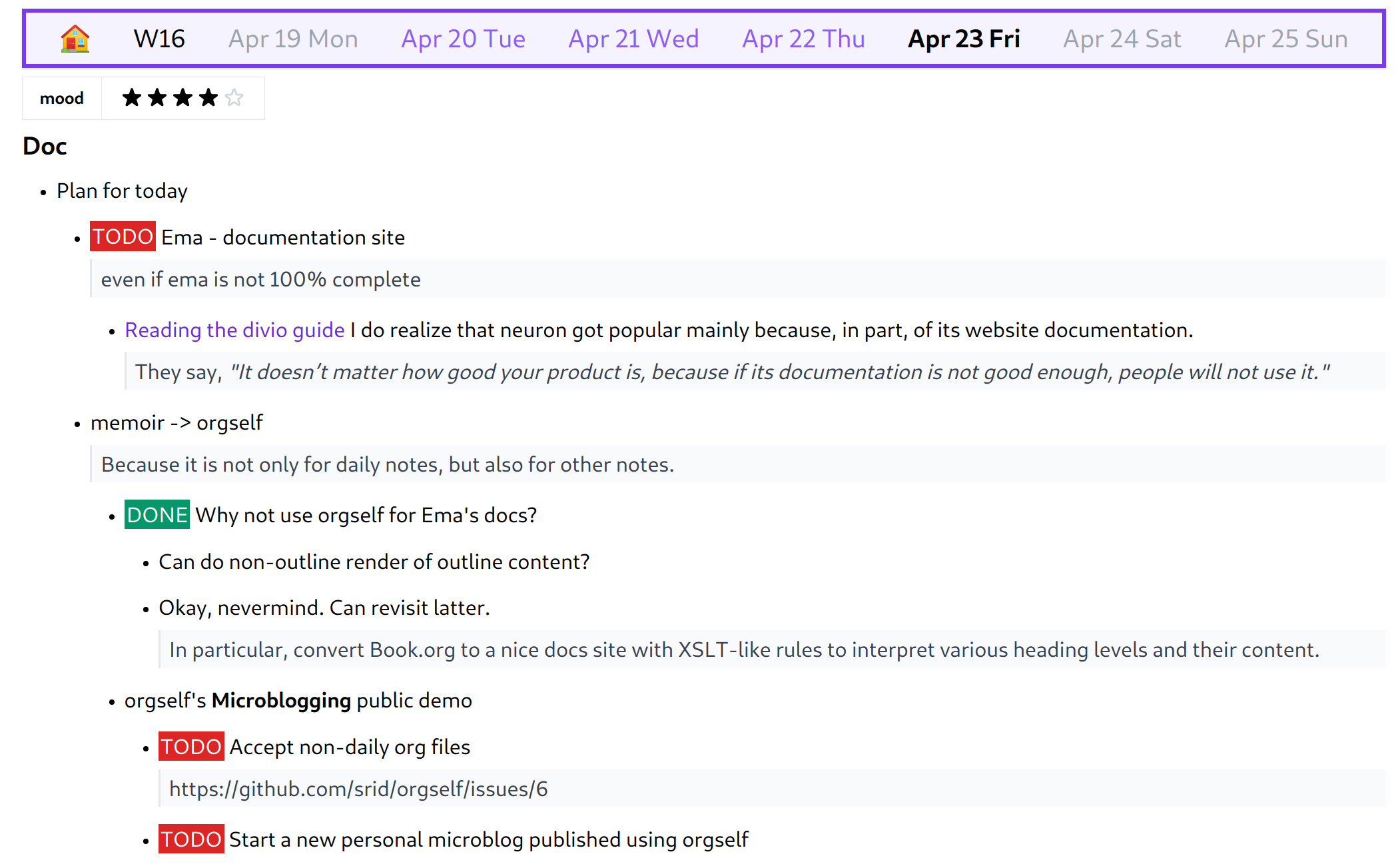The image size is (1400, 866).
Task: Click TODO badge for personal microblog item
Action: click(191, 839)
